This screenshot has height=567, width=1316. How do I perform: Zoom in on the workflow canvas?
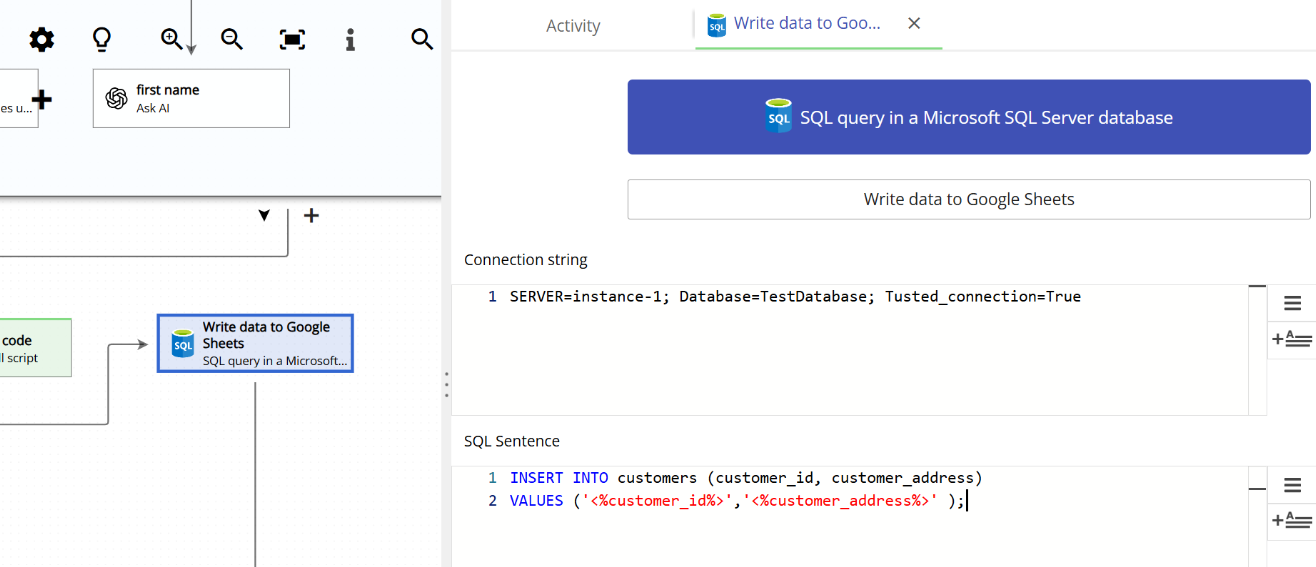172,39
